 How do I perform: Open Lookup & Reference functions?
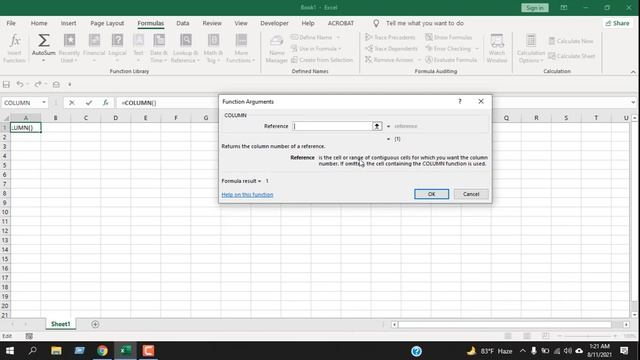tap(185, 48)
